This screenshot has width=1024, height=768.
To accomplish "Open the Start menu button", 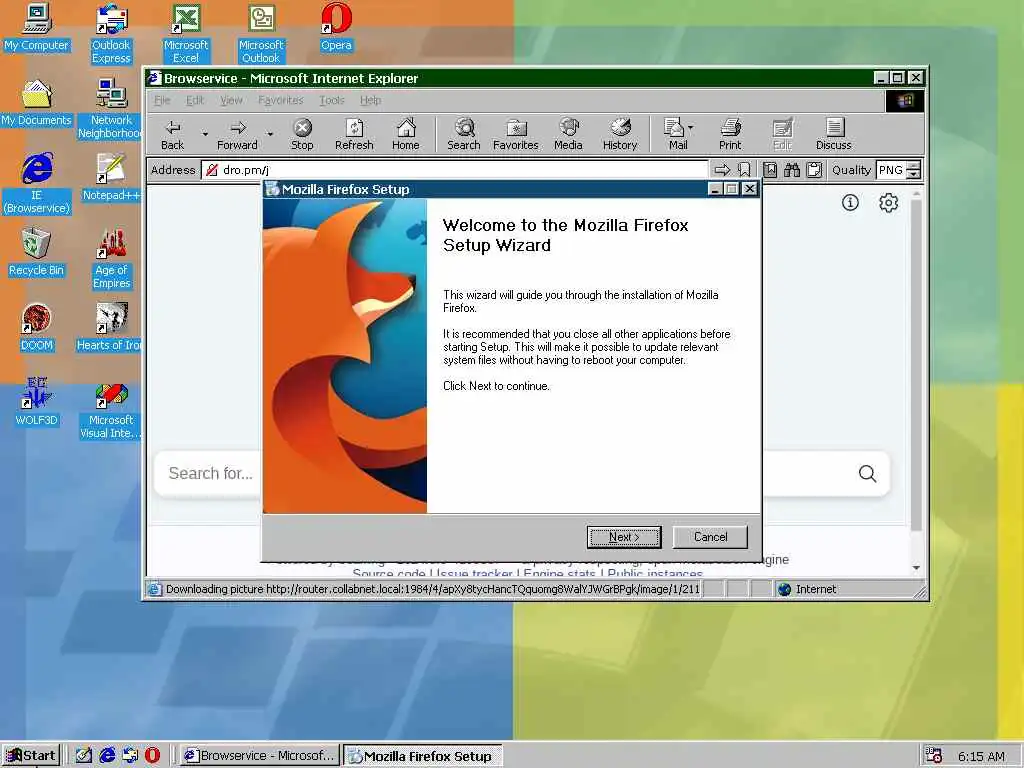I will (31, 756).
